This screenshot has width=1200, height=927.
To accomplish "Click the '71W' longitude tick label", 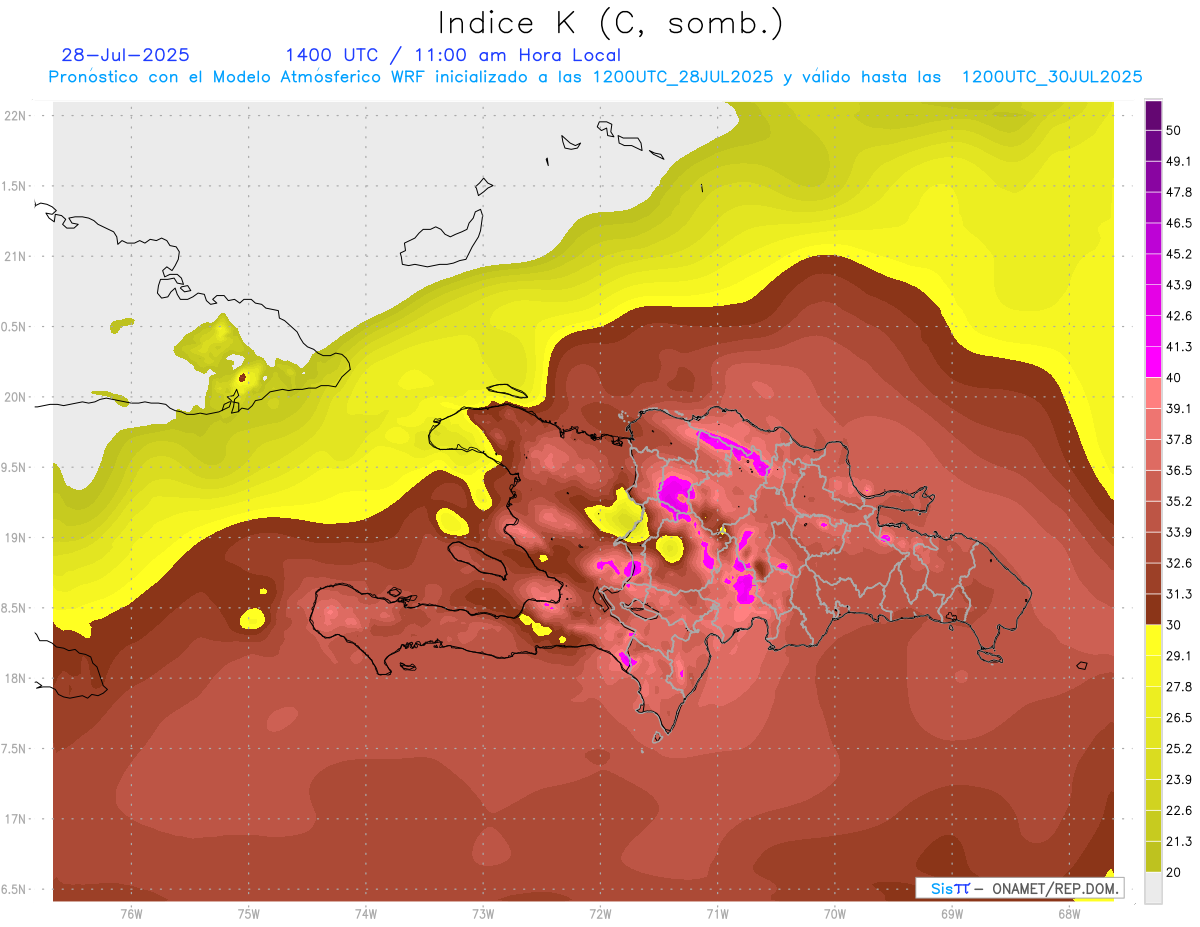I will 717,914.
